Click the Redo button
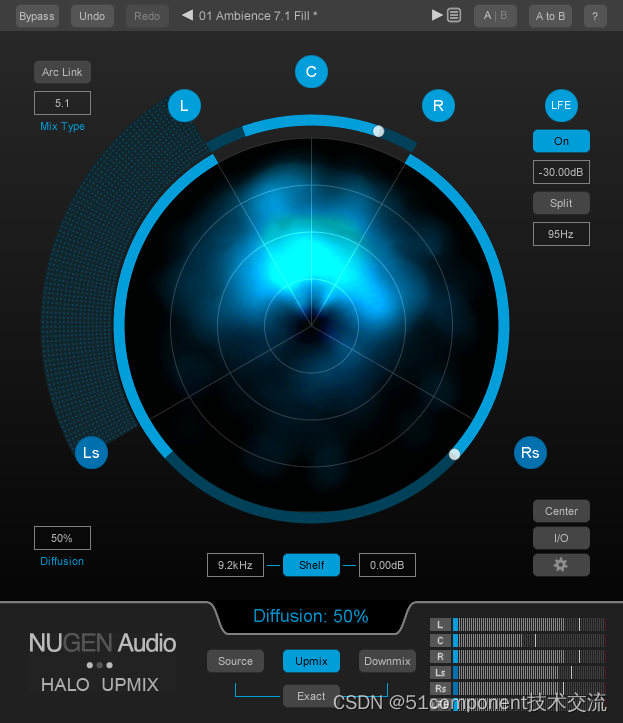 click(147, 16)
